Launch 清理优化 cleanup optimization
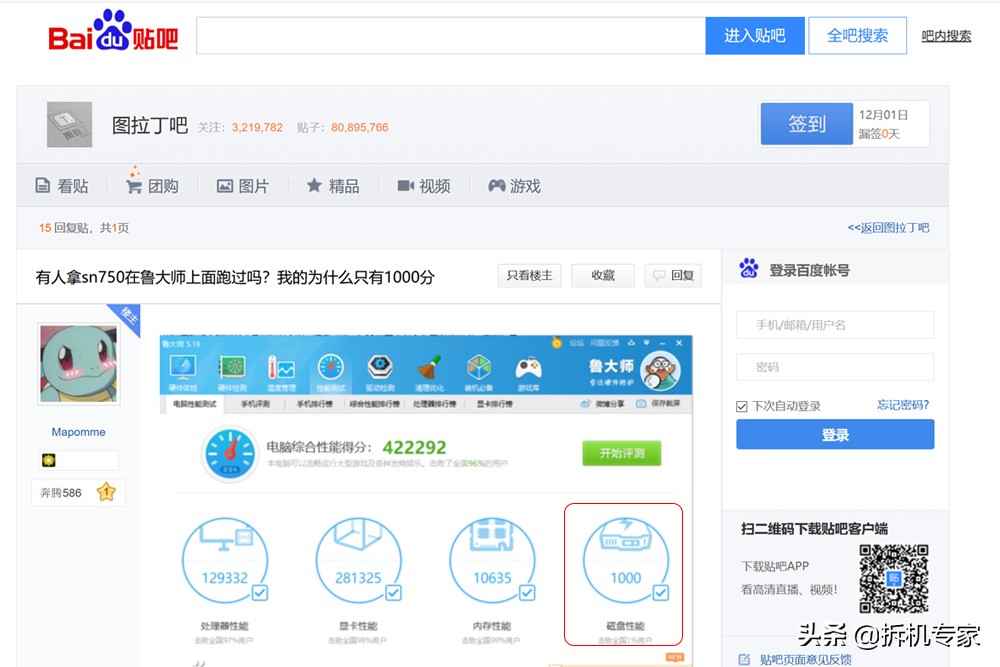This screenshot has width=1000, height=667. (430, 368)
